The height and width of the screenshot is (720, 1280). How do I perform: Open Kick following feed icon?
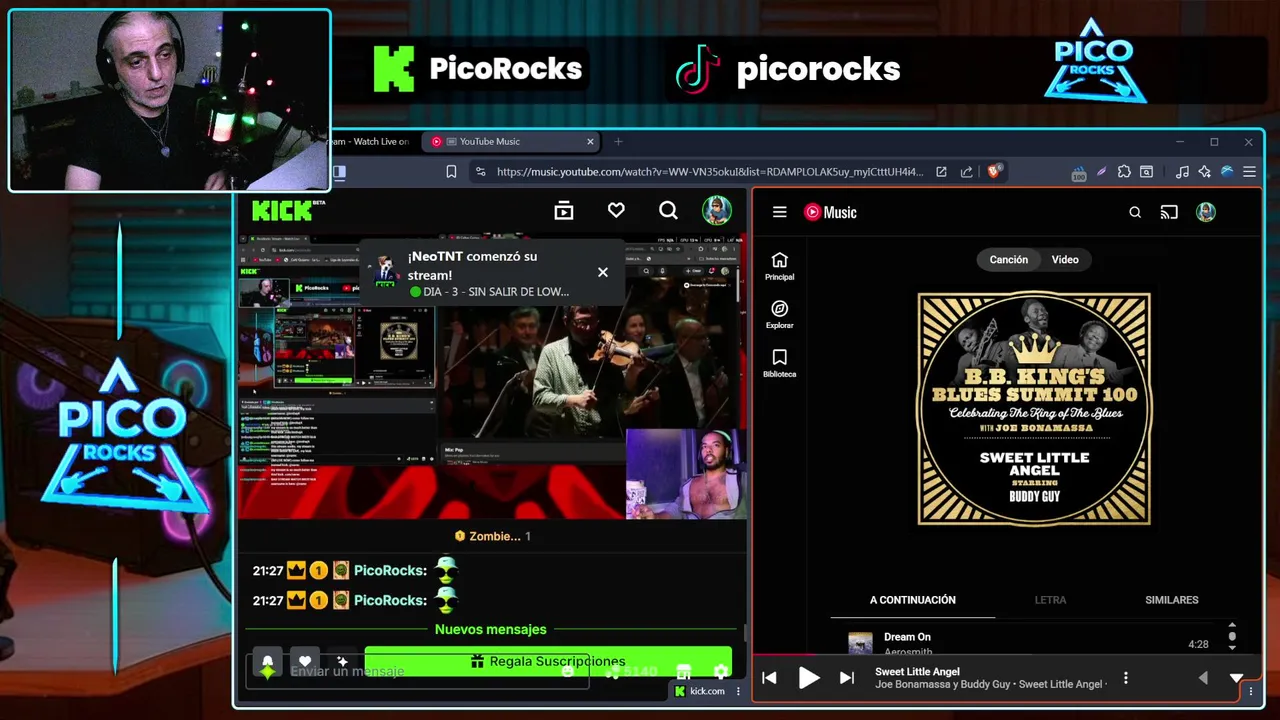564,211
